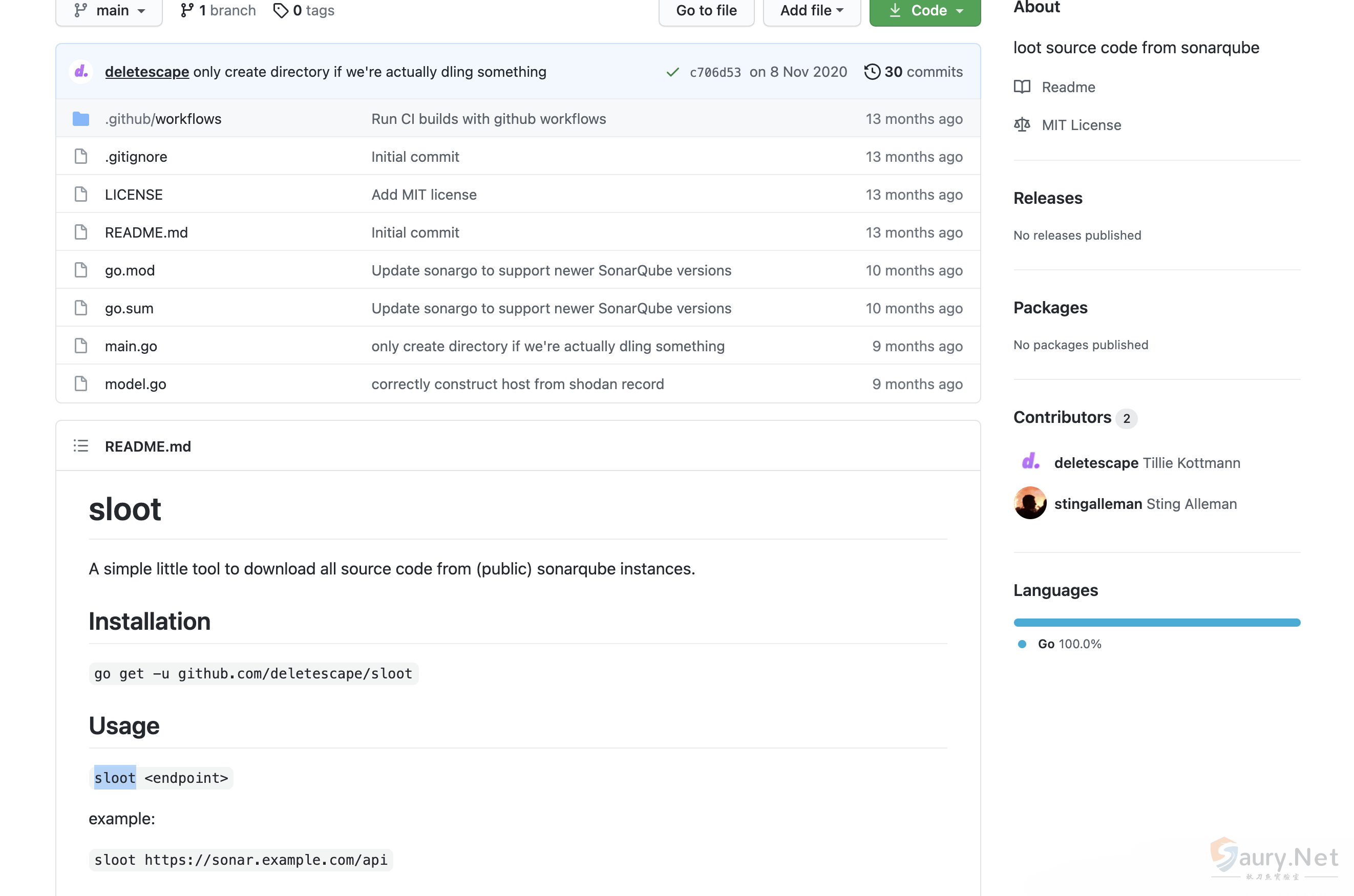This screenshot has height=896, width=1354.
Task: Open commit hash c706d53
Action: [714, 72]
